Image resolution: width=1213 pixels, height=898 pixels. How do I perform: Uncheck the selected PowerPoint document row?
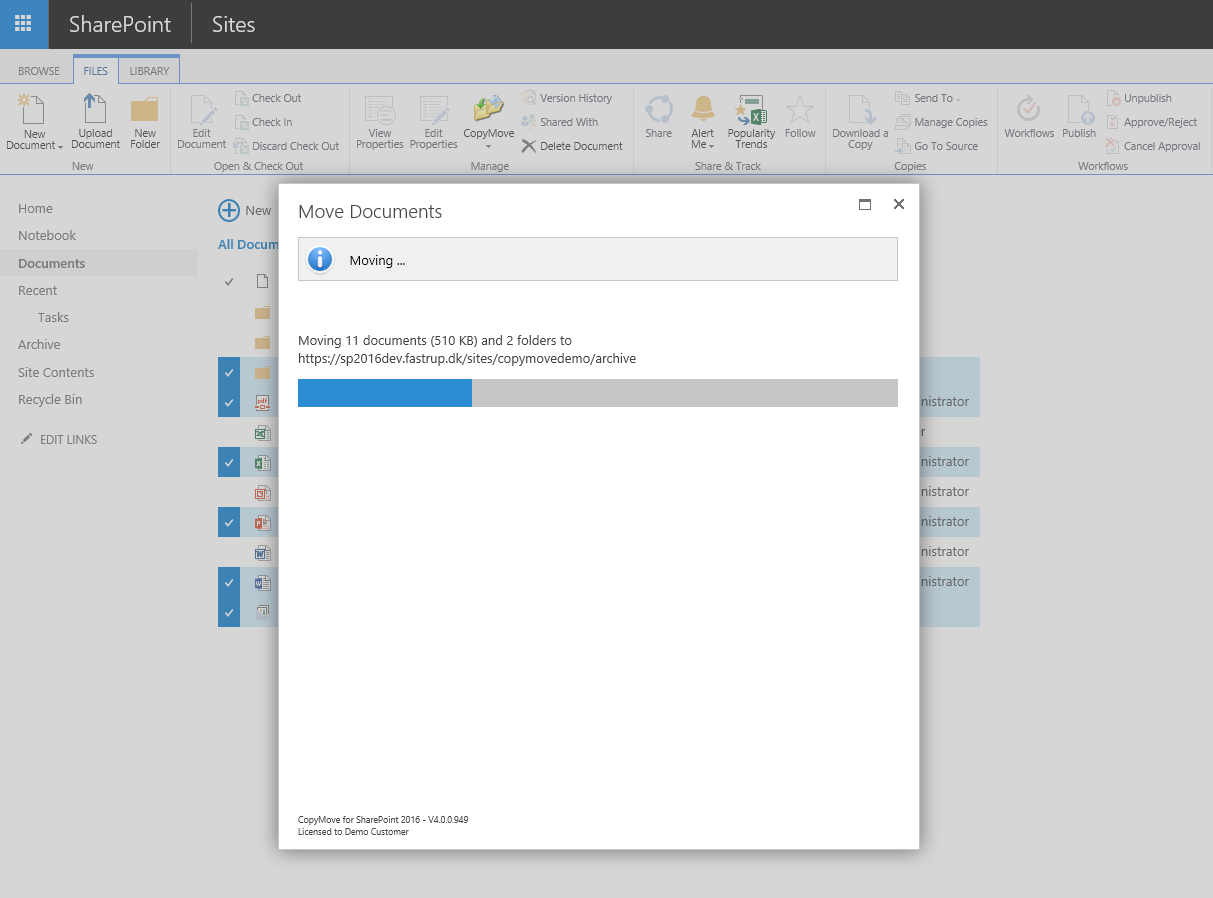coord(229,522)
